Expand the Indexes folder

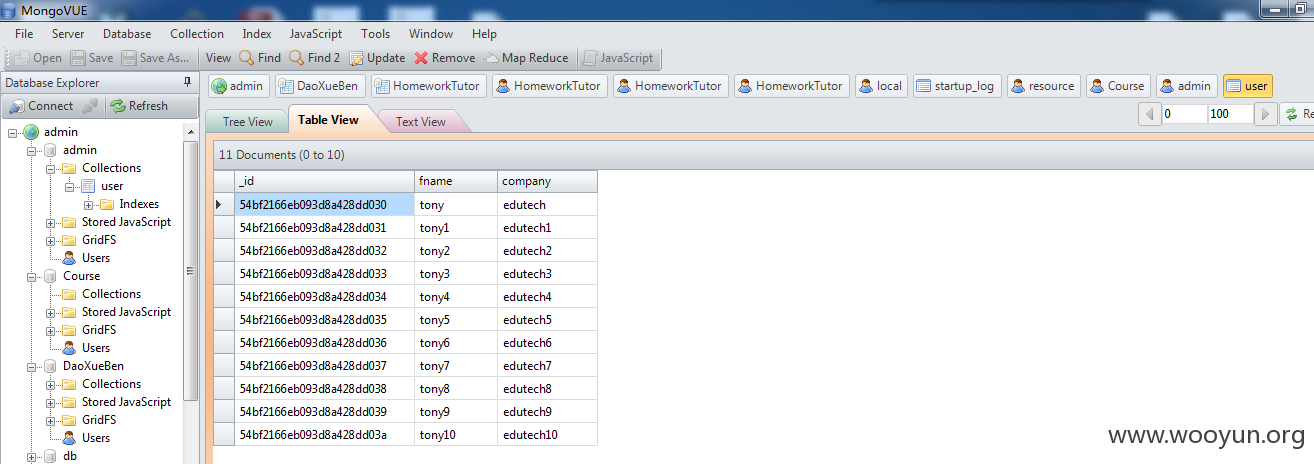[89, 204]
